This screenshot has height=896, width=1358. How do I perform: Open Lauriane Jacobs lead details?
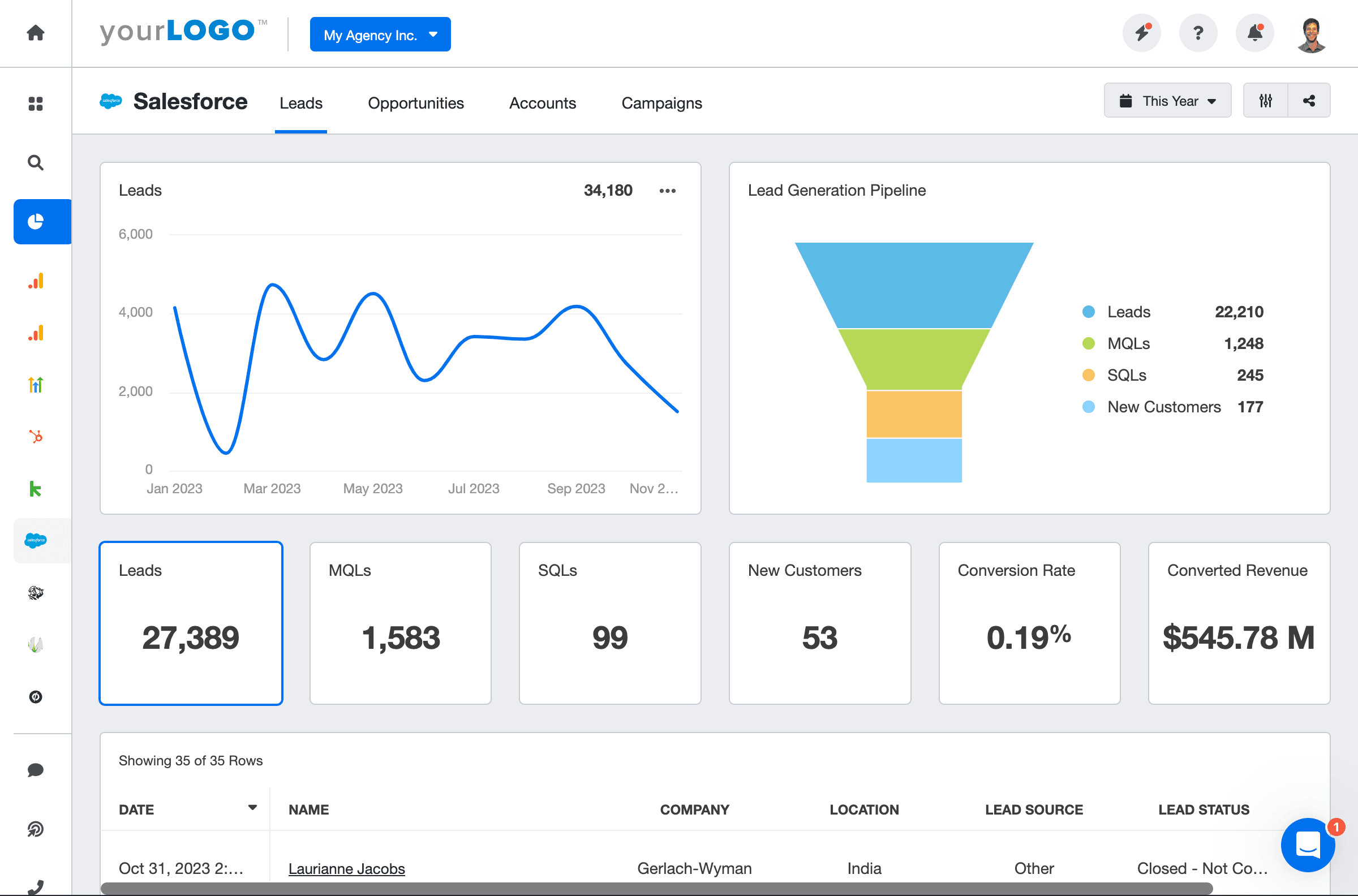[x=346, y=868]
